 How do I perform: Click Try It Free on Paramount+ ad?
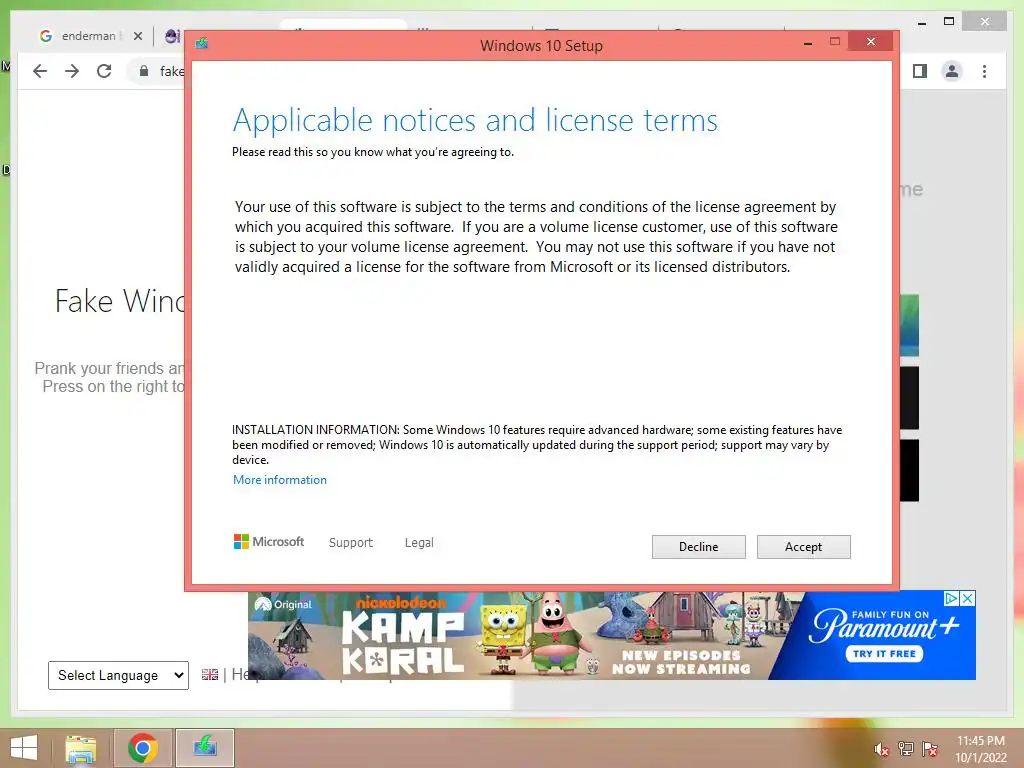(x=884, y=654)
